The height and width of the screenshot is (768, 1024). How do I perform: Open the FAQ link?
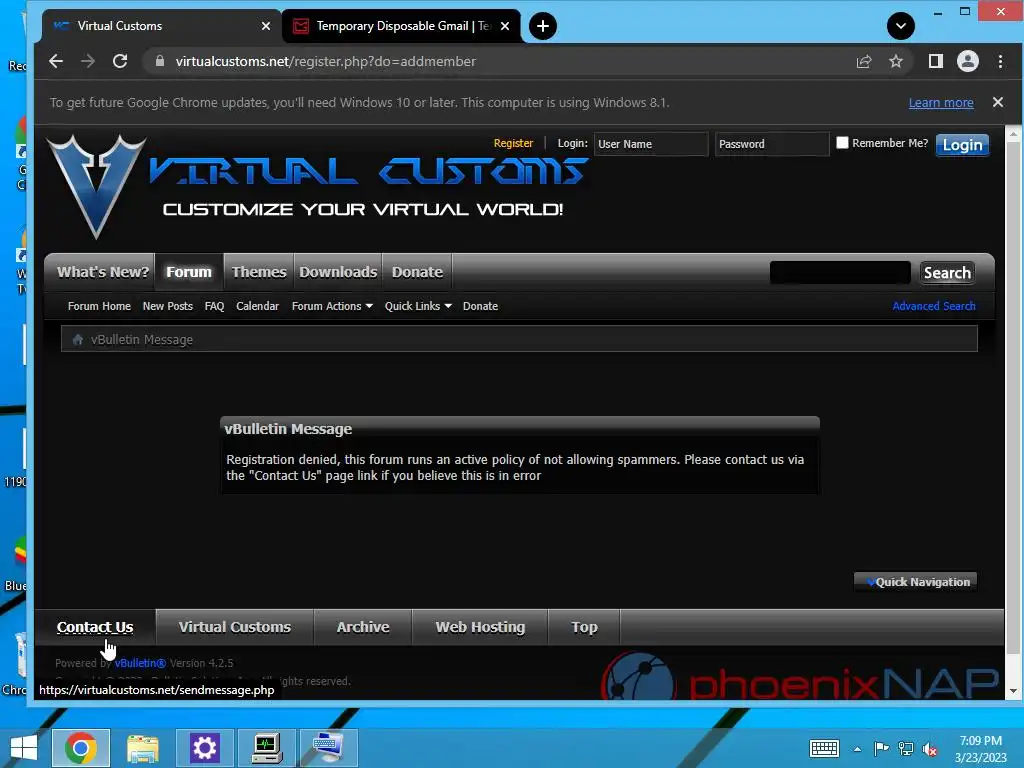point(214,306)
